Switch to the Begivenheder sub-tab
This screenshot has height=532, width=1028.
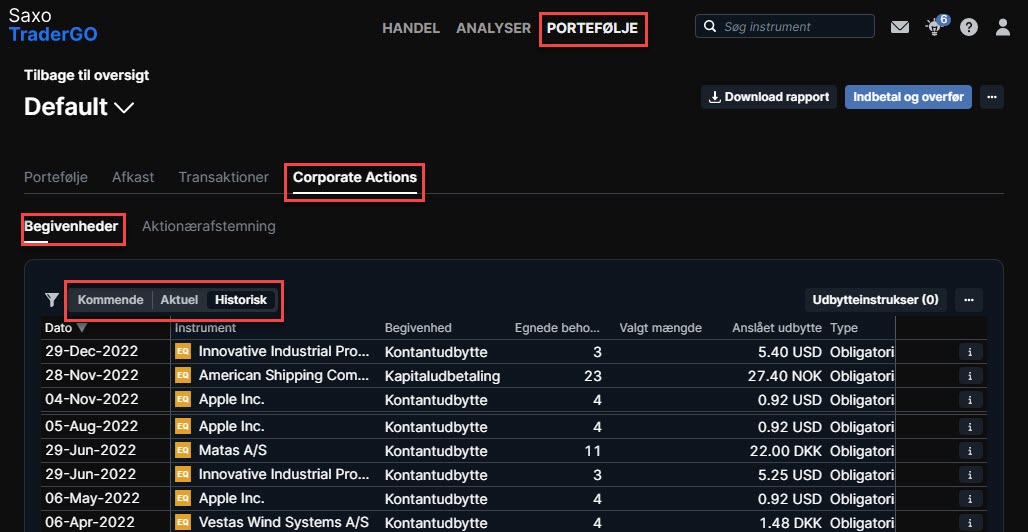point(71,226)
